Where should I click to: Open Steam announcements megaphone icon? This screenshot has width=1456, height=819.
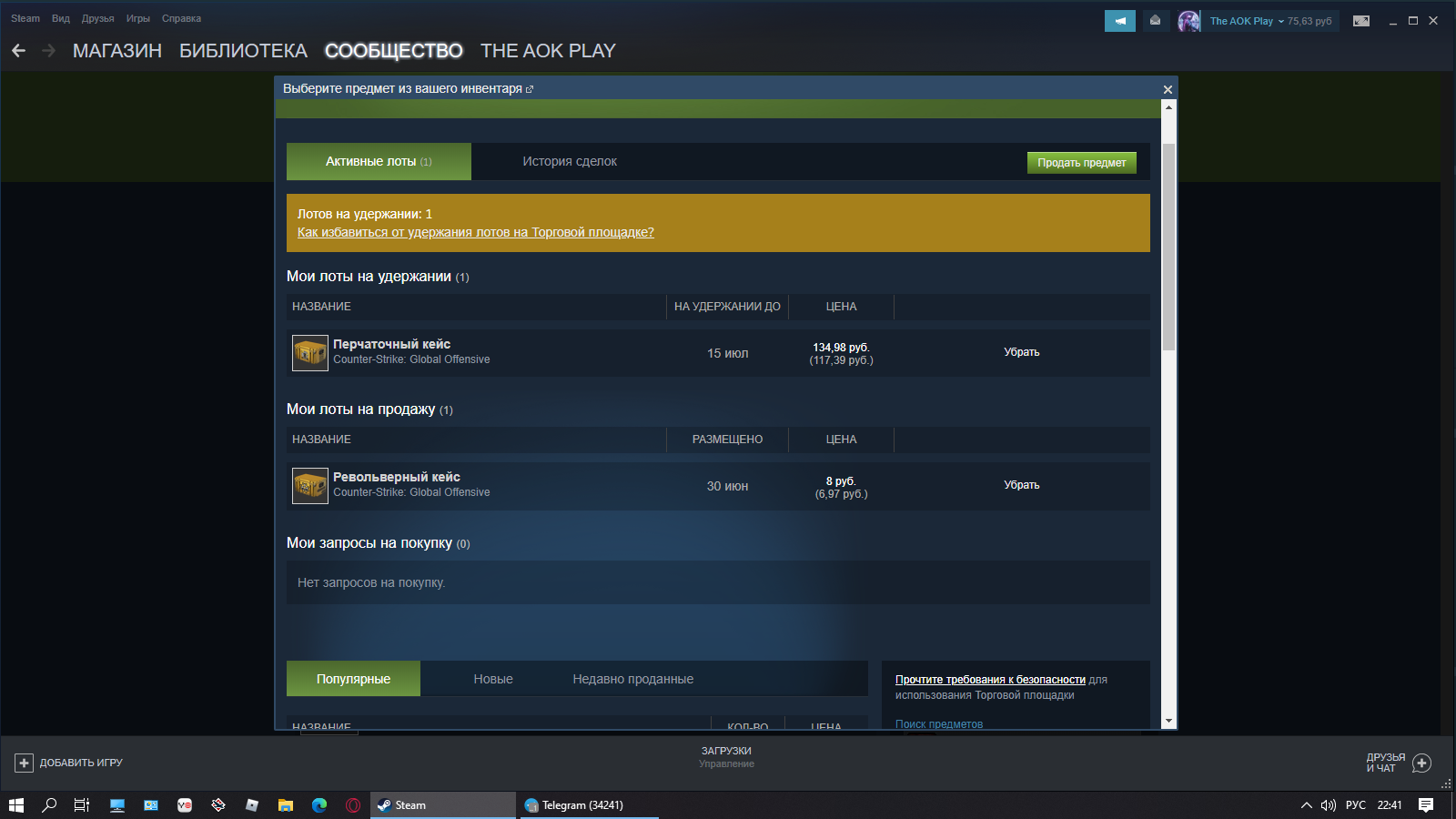tap(1119, 20)
